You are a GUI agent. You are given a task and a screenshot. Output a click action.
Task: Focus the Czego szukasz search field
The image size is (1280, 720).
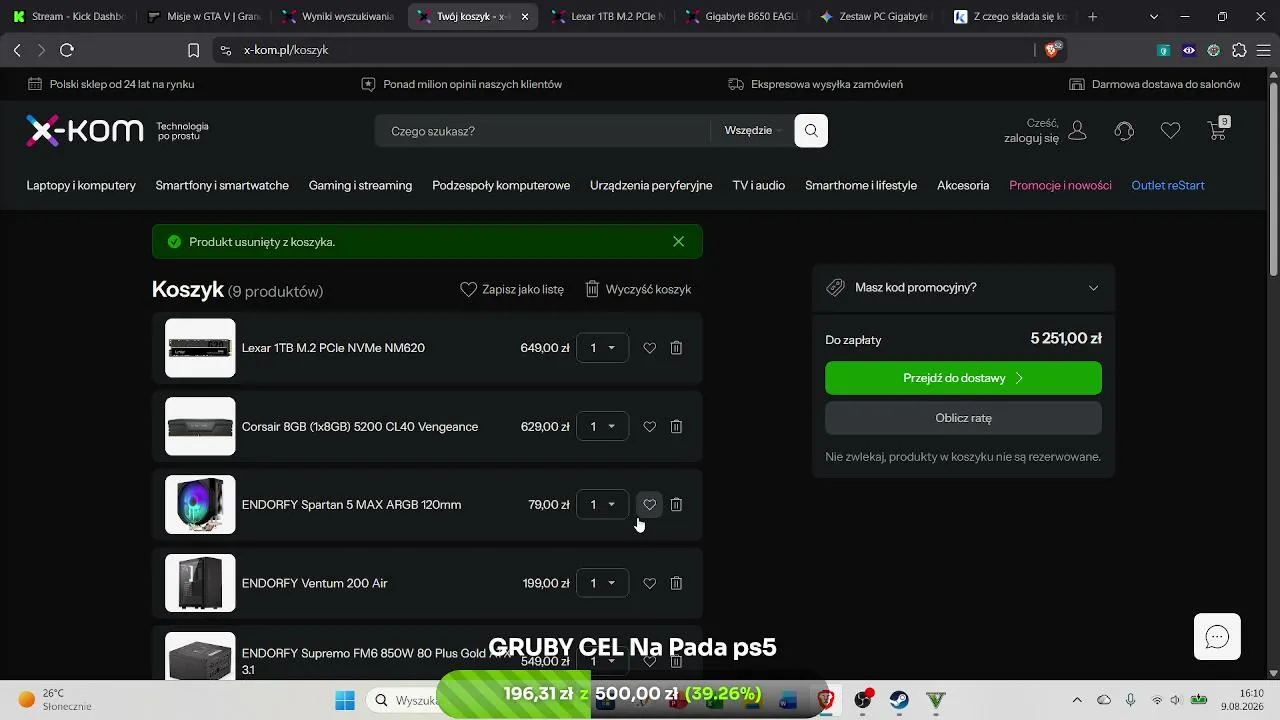pos(543,131)
